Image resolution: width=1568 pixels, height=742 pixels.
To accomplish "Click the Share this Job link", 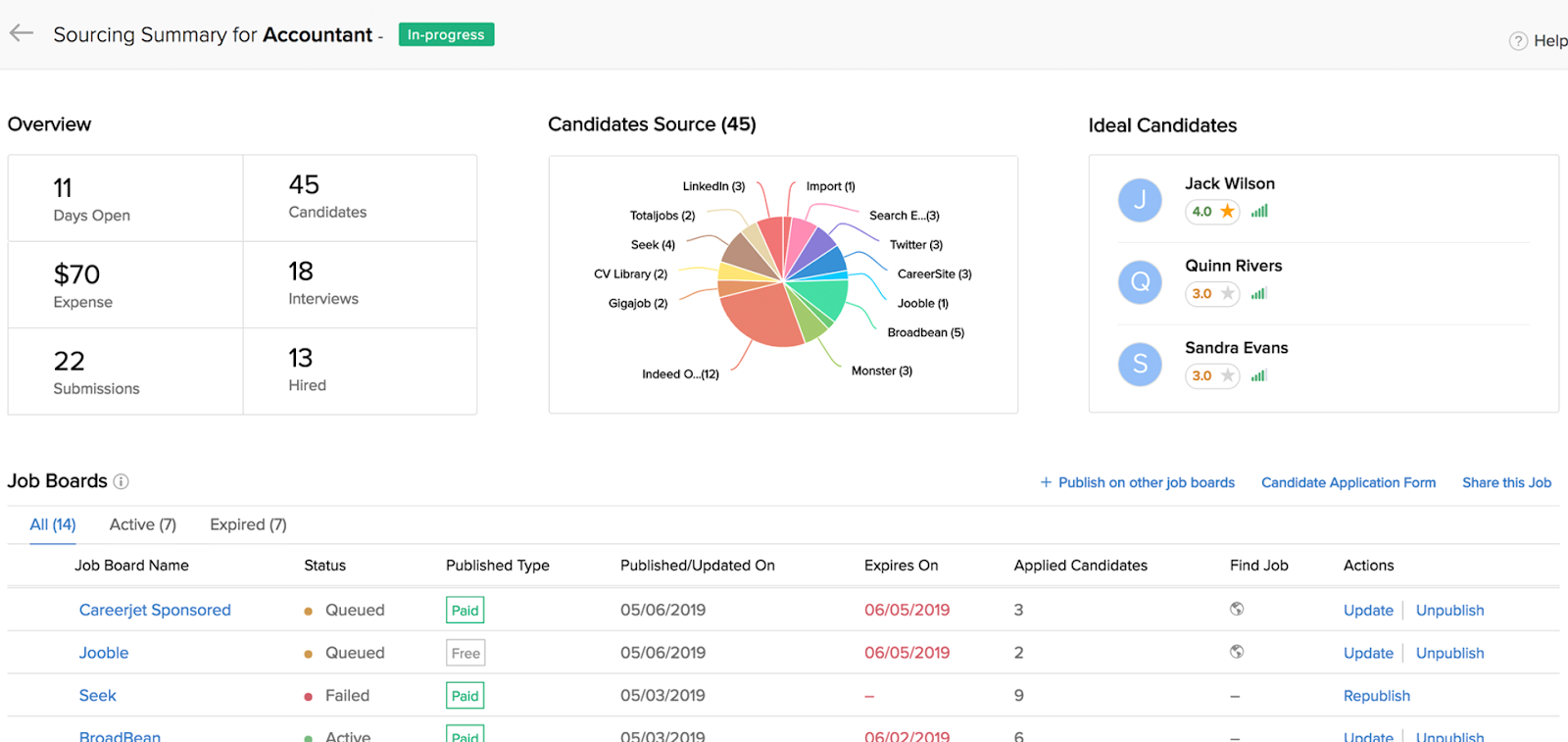I will point(1506,482).
